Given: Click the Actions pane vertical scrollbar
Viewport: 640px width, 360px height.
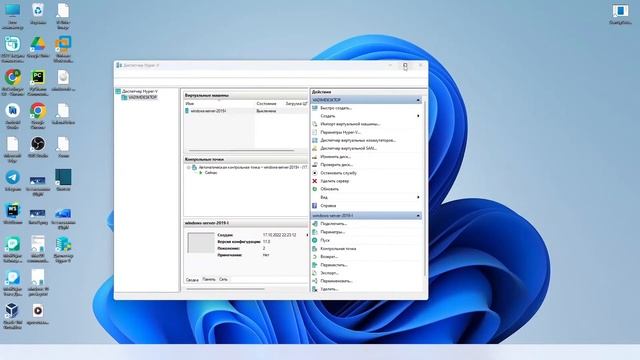Looking at the screenshot, I should click(425, 188).
